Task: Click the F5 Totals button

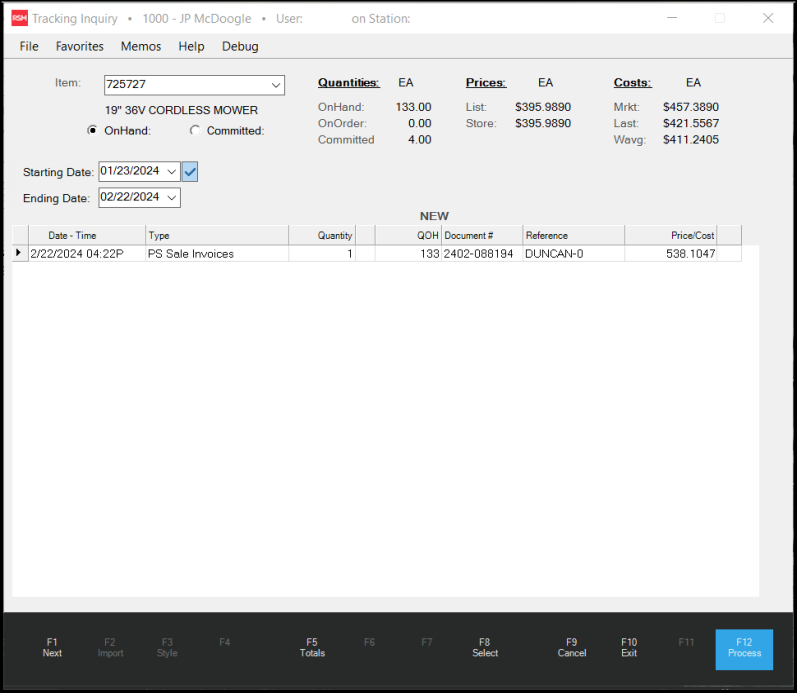Action: click(312, 648)
